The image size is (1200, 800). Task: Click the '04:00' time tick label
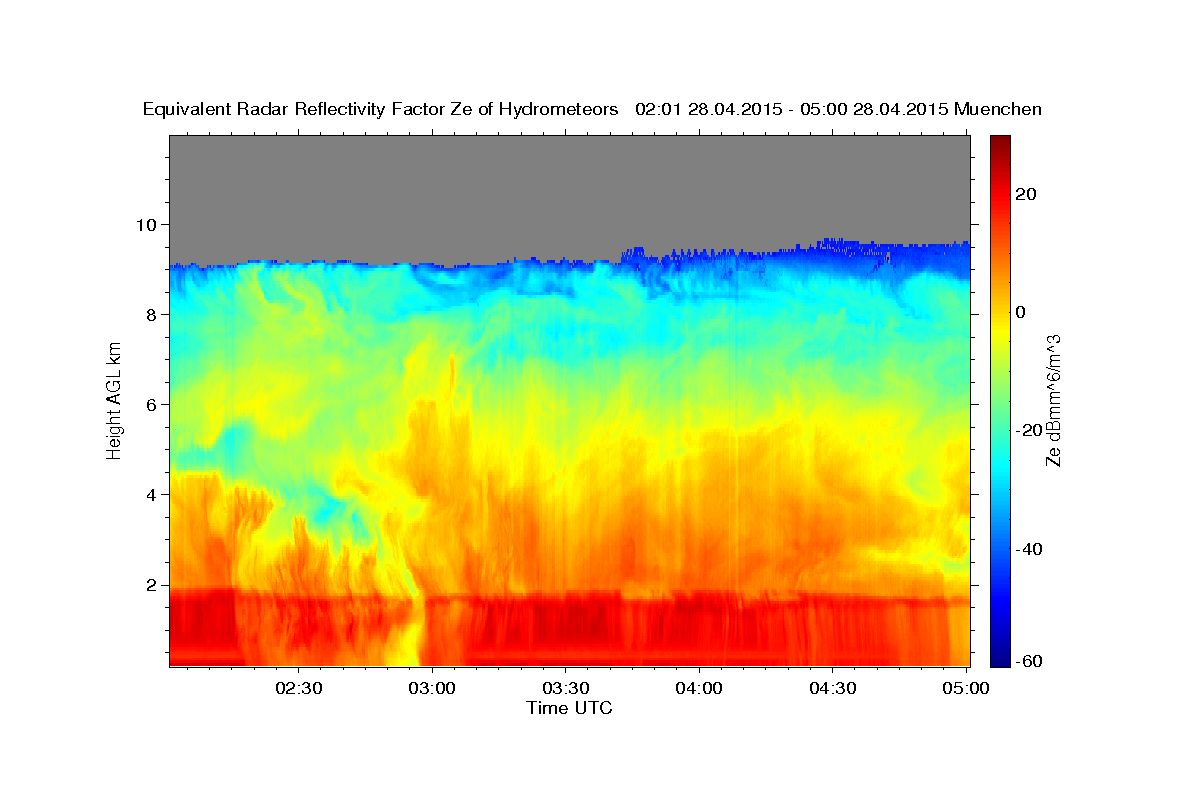point(699,688)
